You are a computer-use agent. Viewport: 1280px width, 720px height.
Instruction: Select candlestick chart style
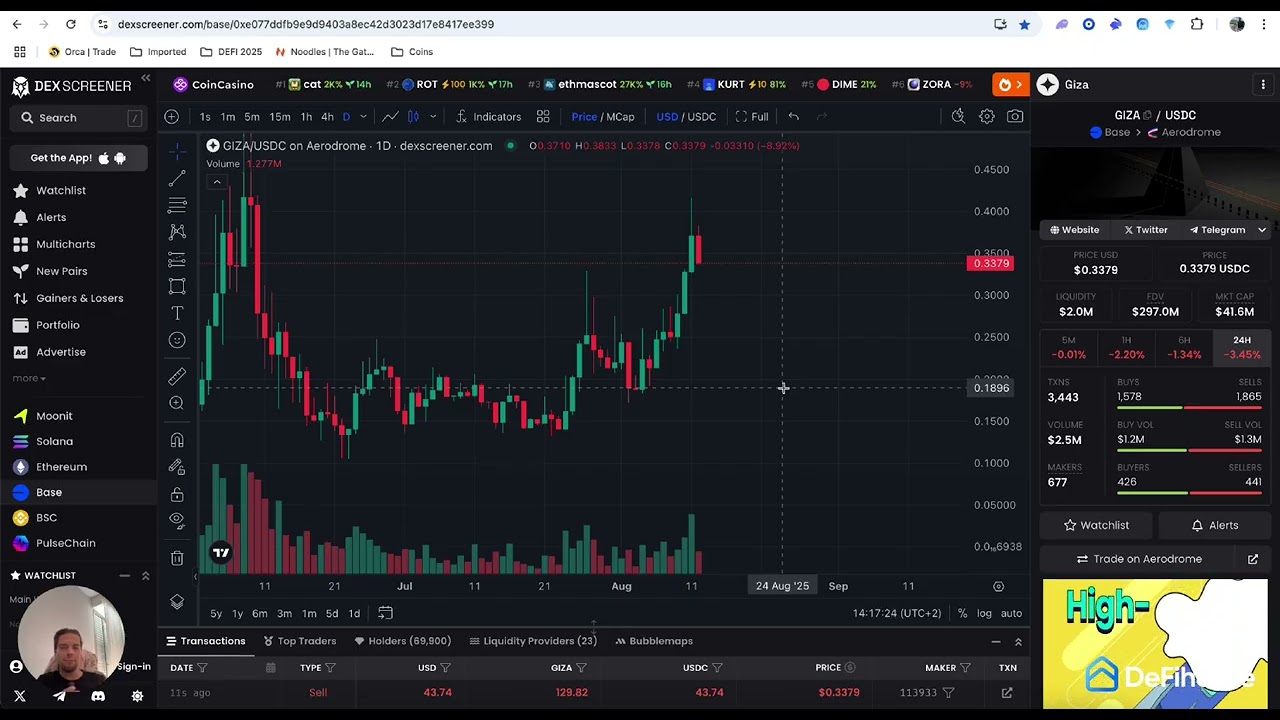(x=413, y=117)
